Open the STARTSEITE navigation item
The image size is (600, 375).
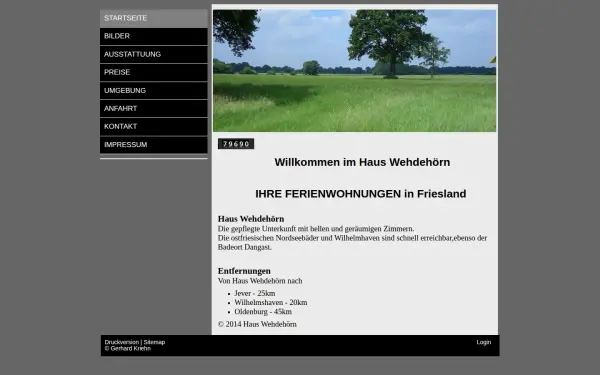pyautogui.click(x=154, y=18)
